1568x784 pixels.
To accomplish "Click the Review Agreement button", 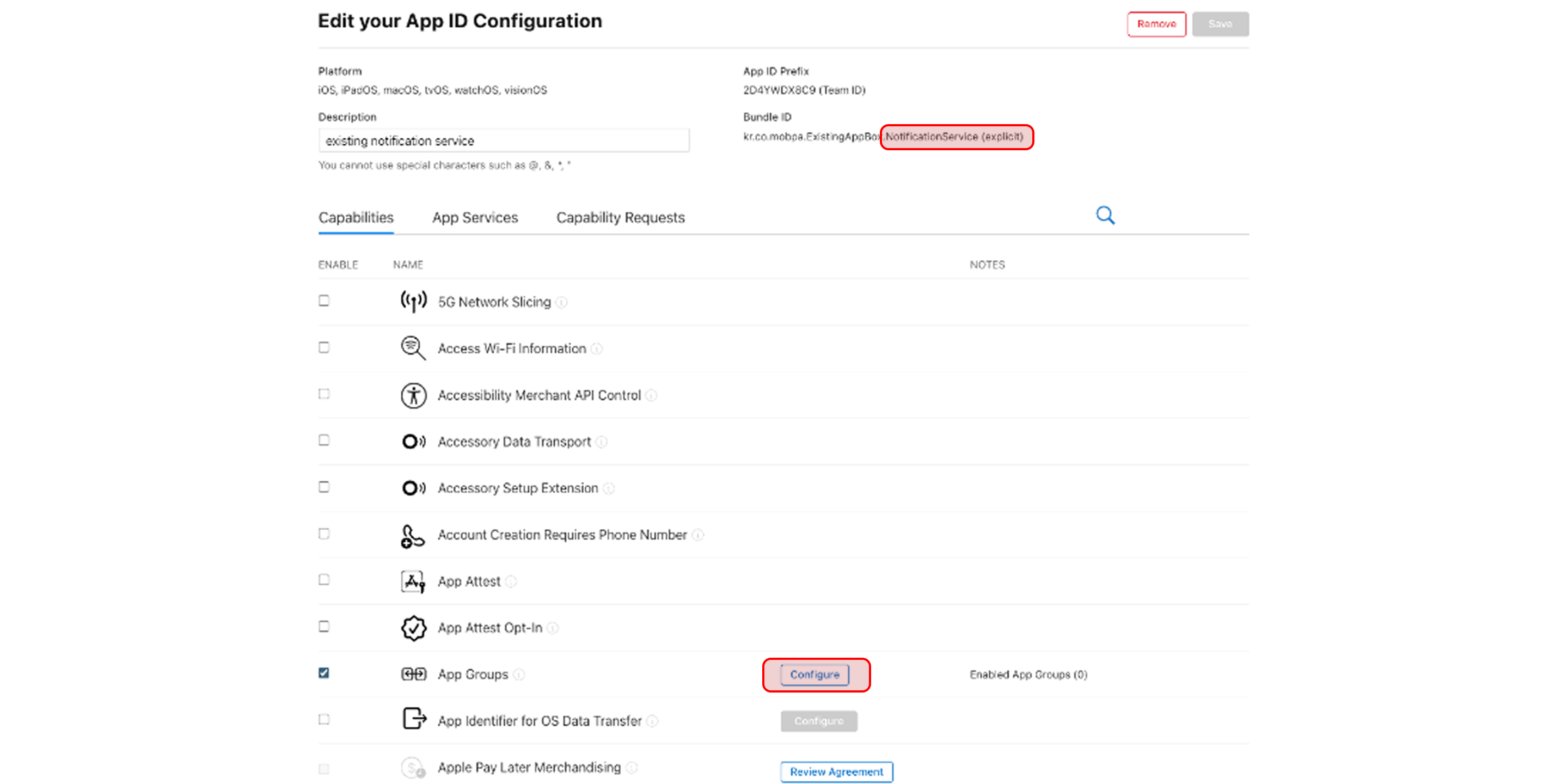I will pyautogui.click(x=836, y=772).
